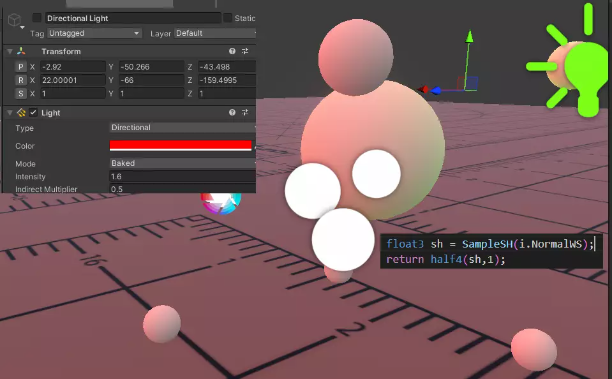Click Scale X field

tap(73, 93)
